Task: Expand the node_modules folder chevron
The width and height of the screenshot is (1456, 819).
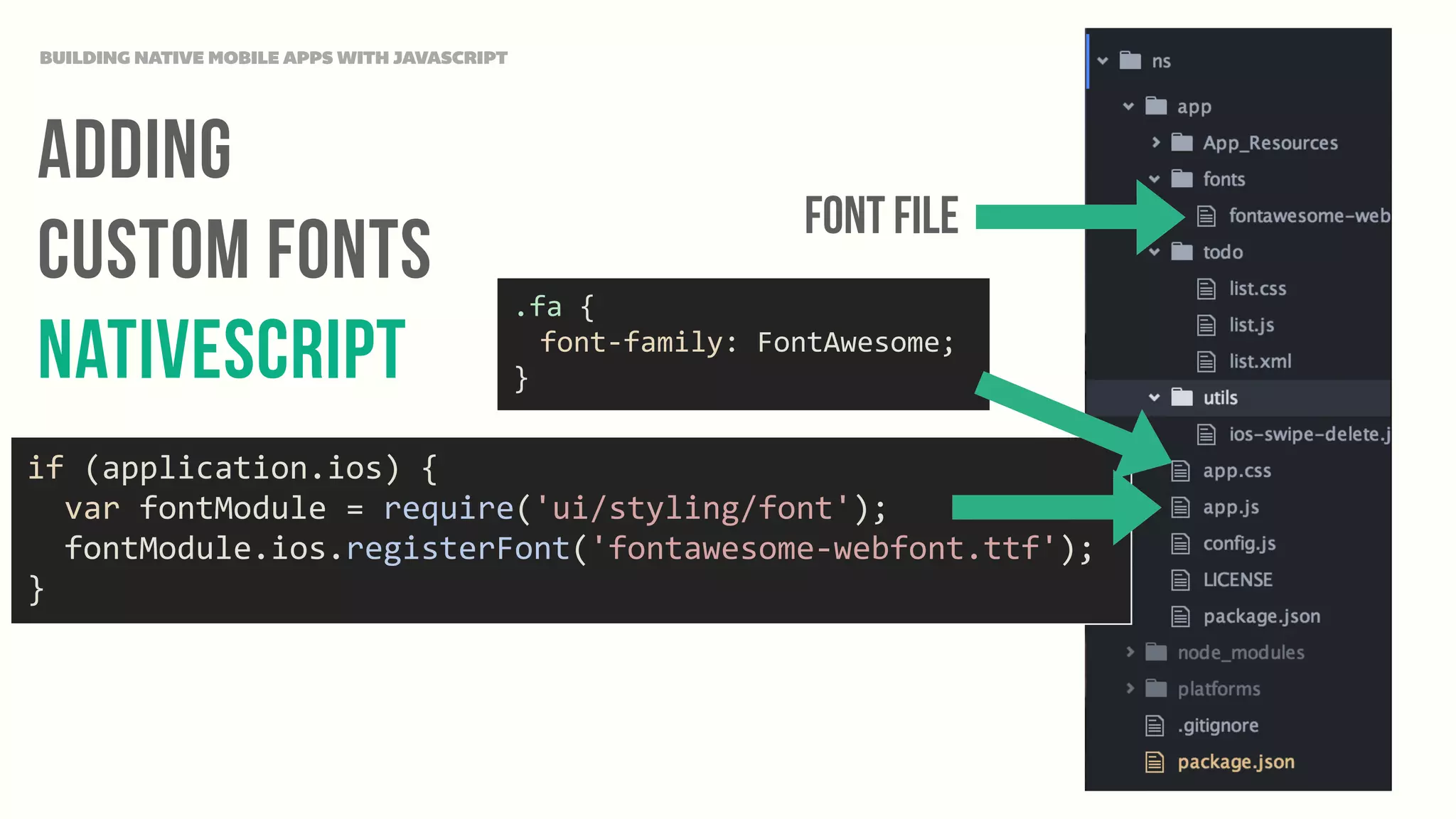Action: click(1130, 652)
